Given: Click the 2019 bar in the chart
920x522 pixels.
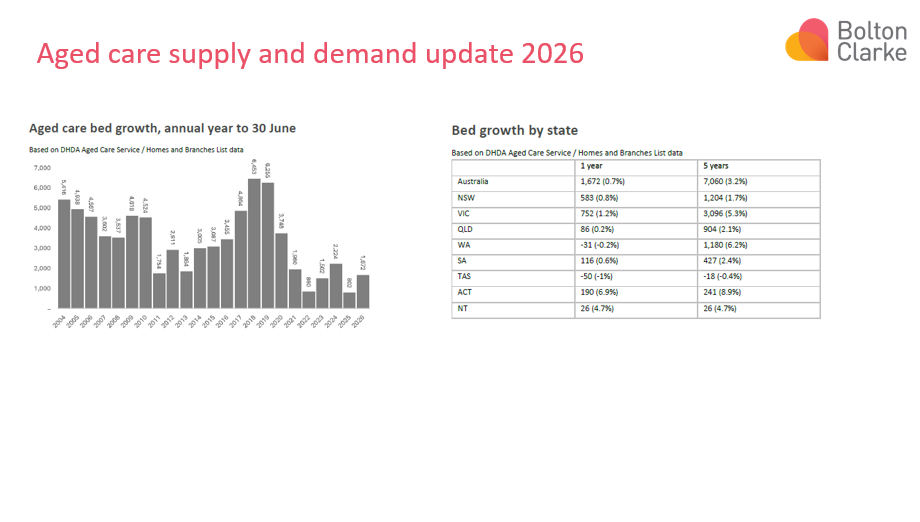Looking at the screenshot, I should coord(268,246).
